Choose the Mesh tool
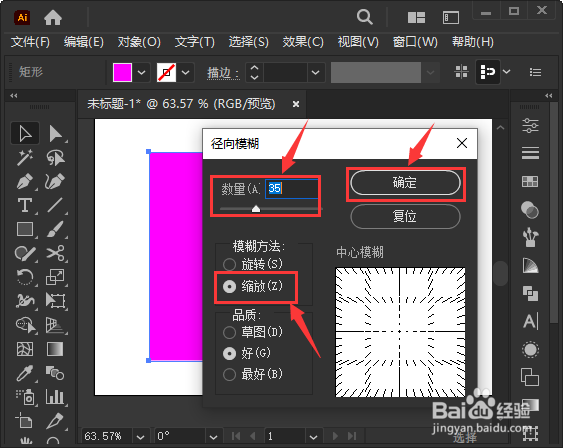This screenshot has width=563, height=448. click(x=24, y=349)
